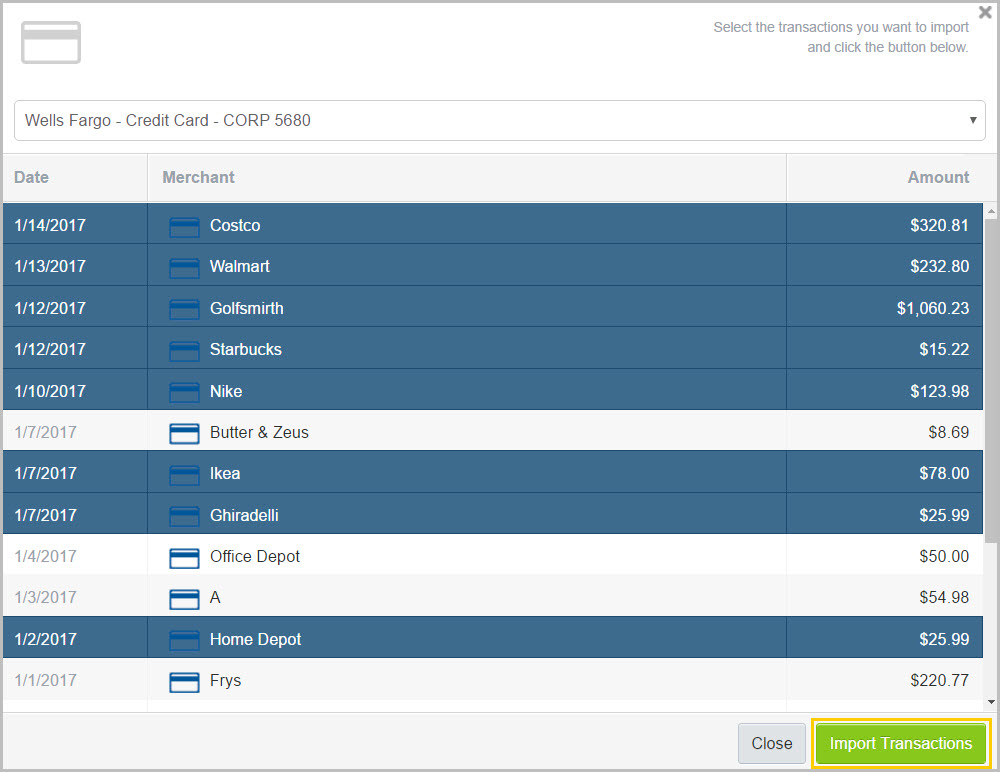Click the scrollbar down arrow

pos(991,702)
